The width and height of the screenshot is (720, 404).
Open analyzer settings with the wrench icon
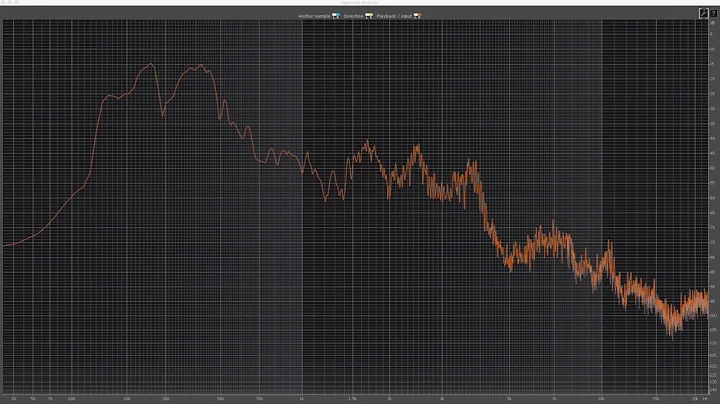[703, 13]
